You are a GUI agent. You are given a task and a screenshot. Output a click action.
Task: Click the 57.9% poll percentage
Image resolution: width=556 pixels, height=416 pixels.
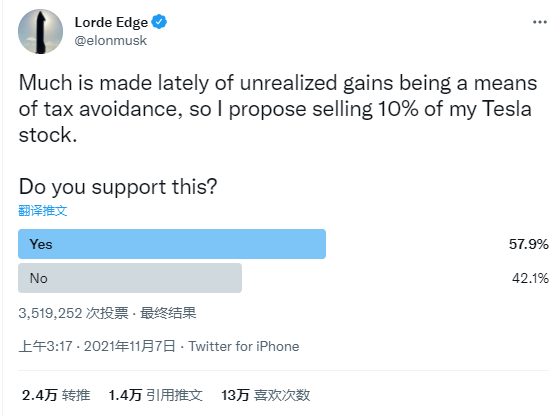[x=529, y=244]
